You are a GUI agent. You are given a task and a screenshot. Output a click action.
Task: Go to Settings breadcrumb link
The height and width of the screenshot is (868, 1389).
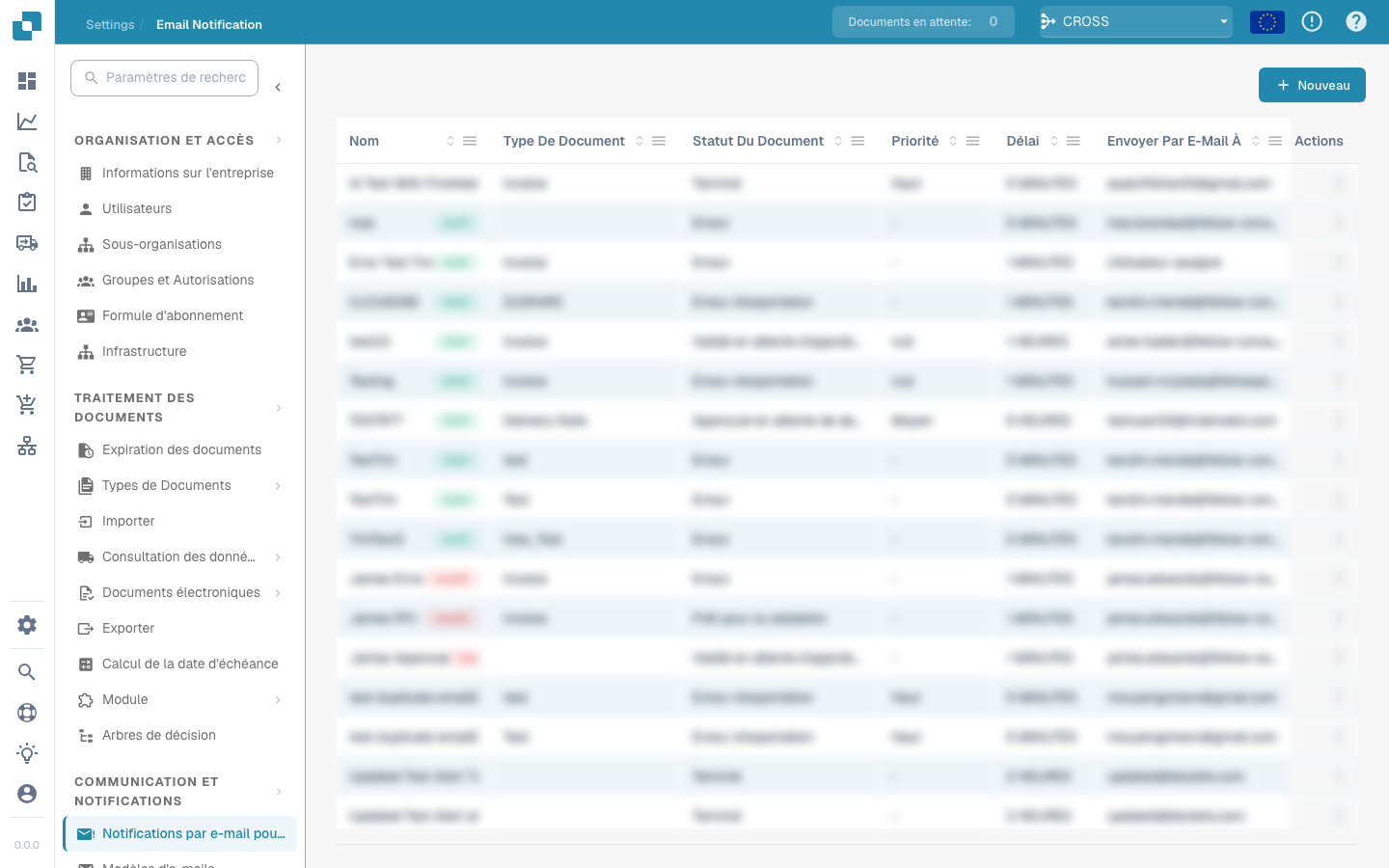[110, 25]
